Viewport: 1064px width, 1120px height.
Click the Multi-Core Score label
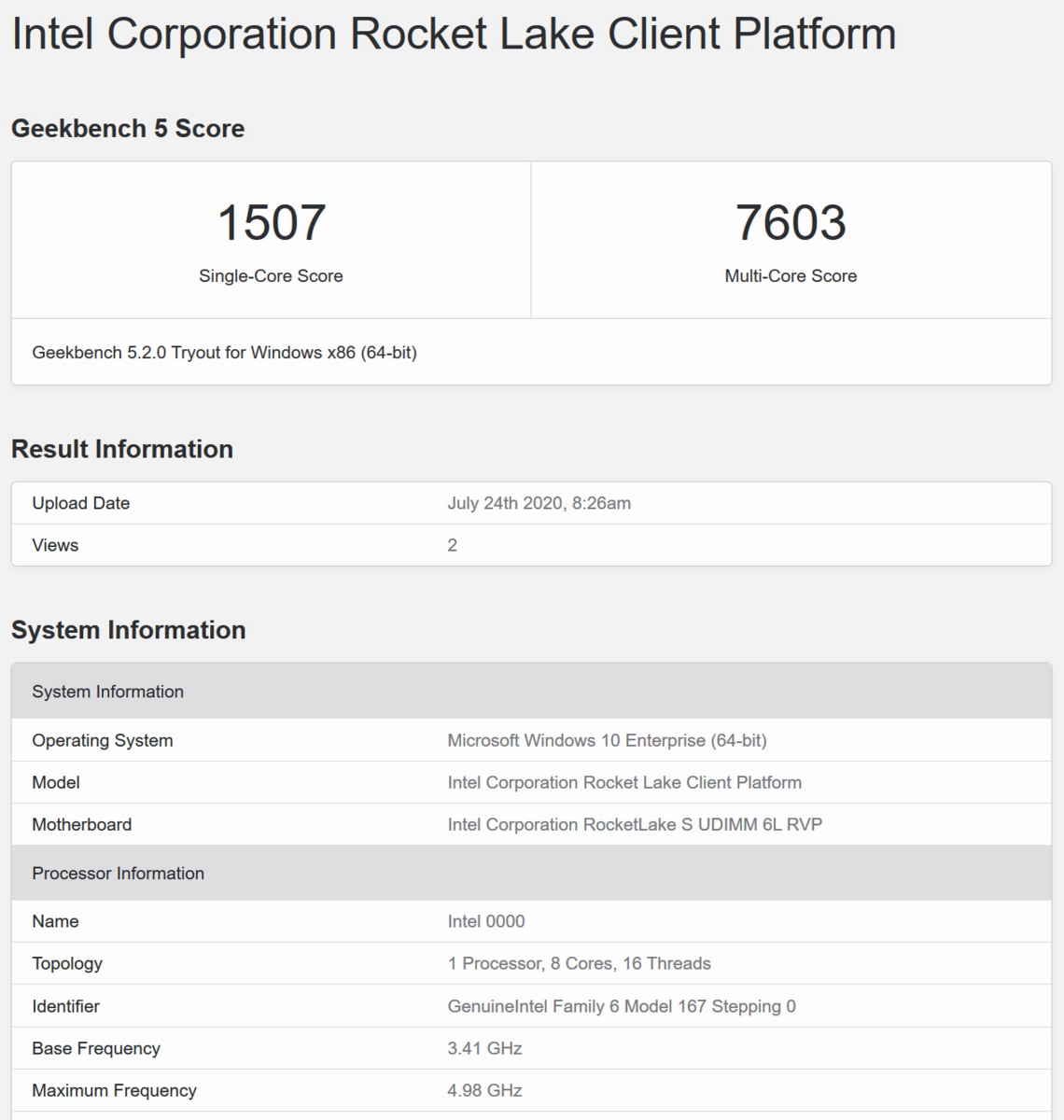(x=791, y=276)
